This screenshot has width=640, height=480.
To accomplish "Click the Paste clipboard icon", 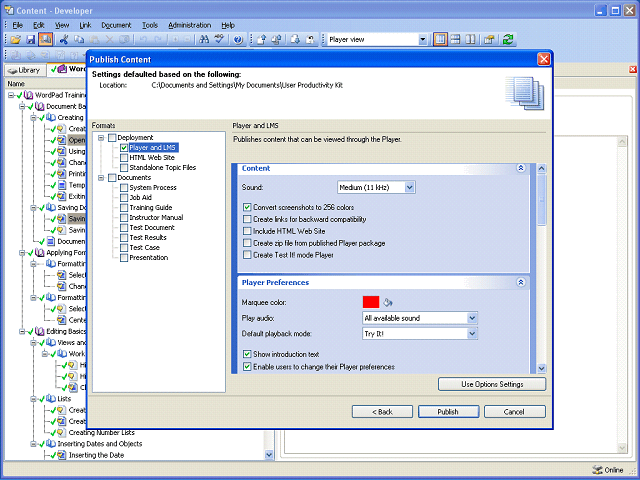I will click(94, 40).
